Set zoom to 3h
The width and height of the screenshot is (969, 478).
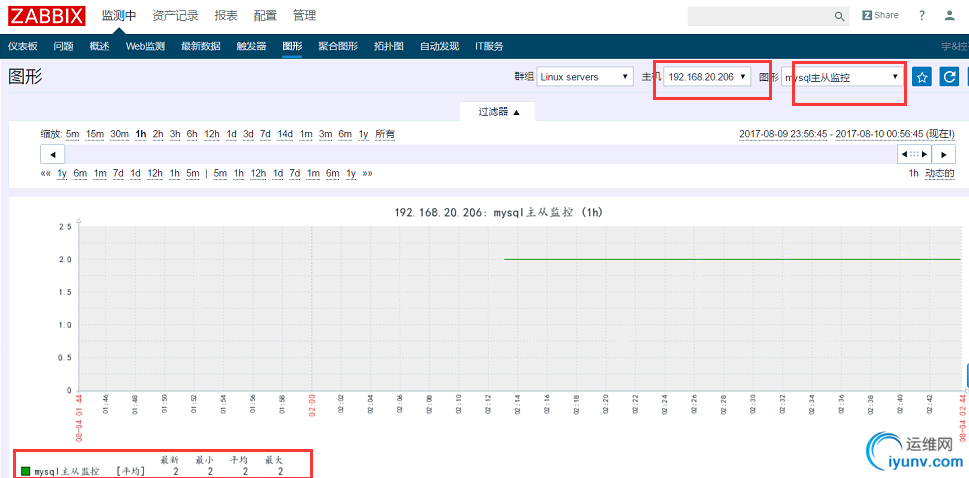[x=176, y=134]
